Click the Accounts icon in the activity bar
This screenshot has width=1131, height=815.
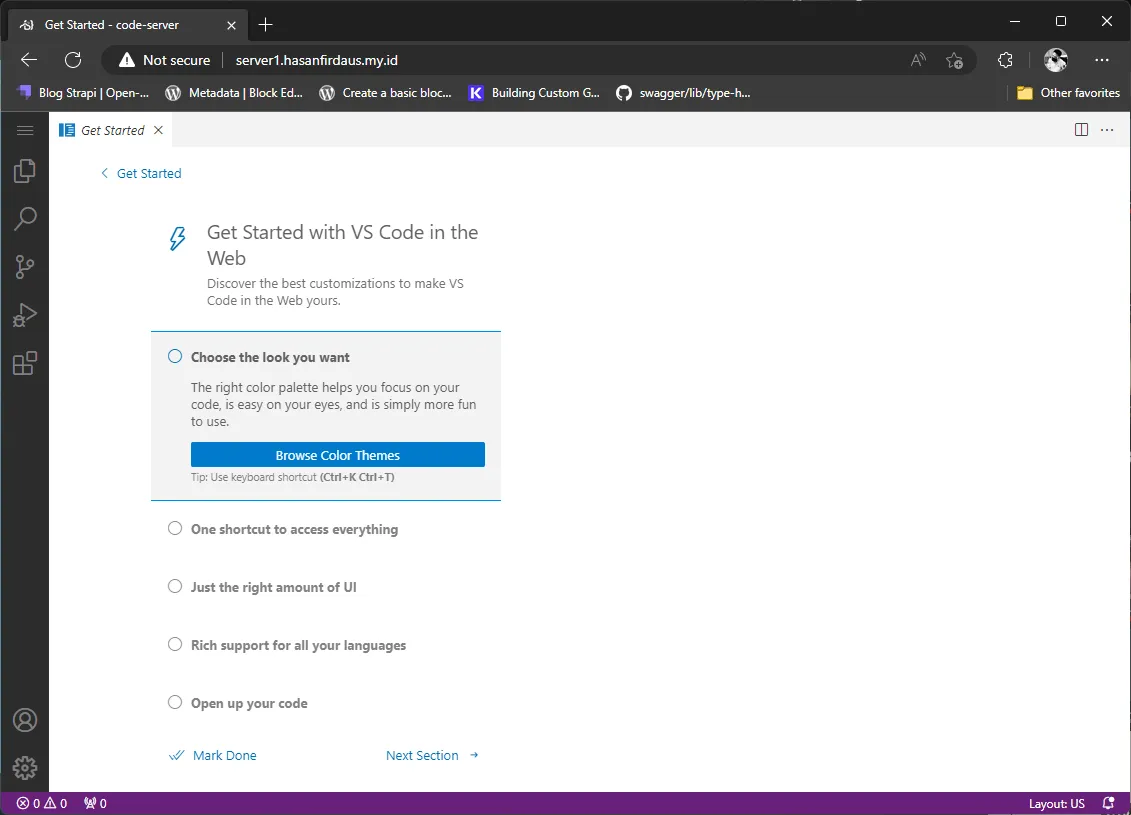click(x=25, y=719)
